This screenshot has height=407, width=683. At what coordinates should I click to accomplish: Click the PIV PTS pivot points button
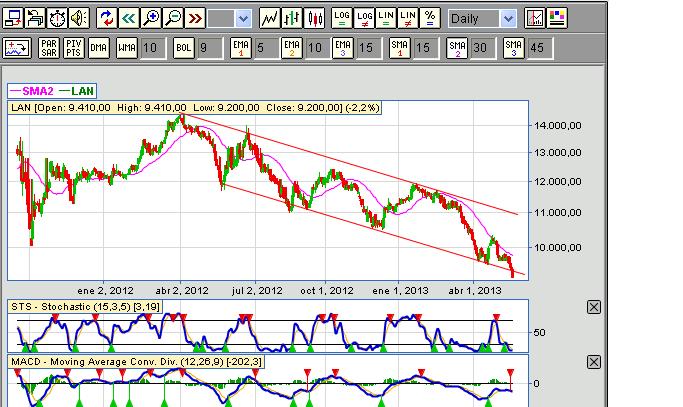73,47
